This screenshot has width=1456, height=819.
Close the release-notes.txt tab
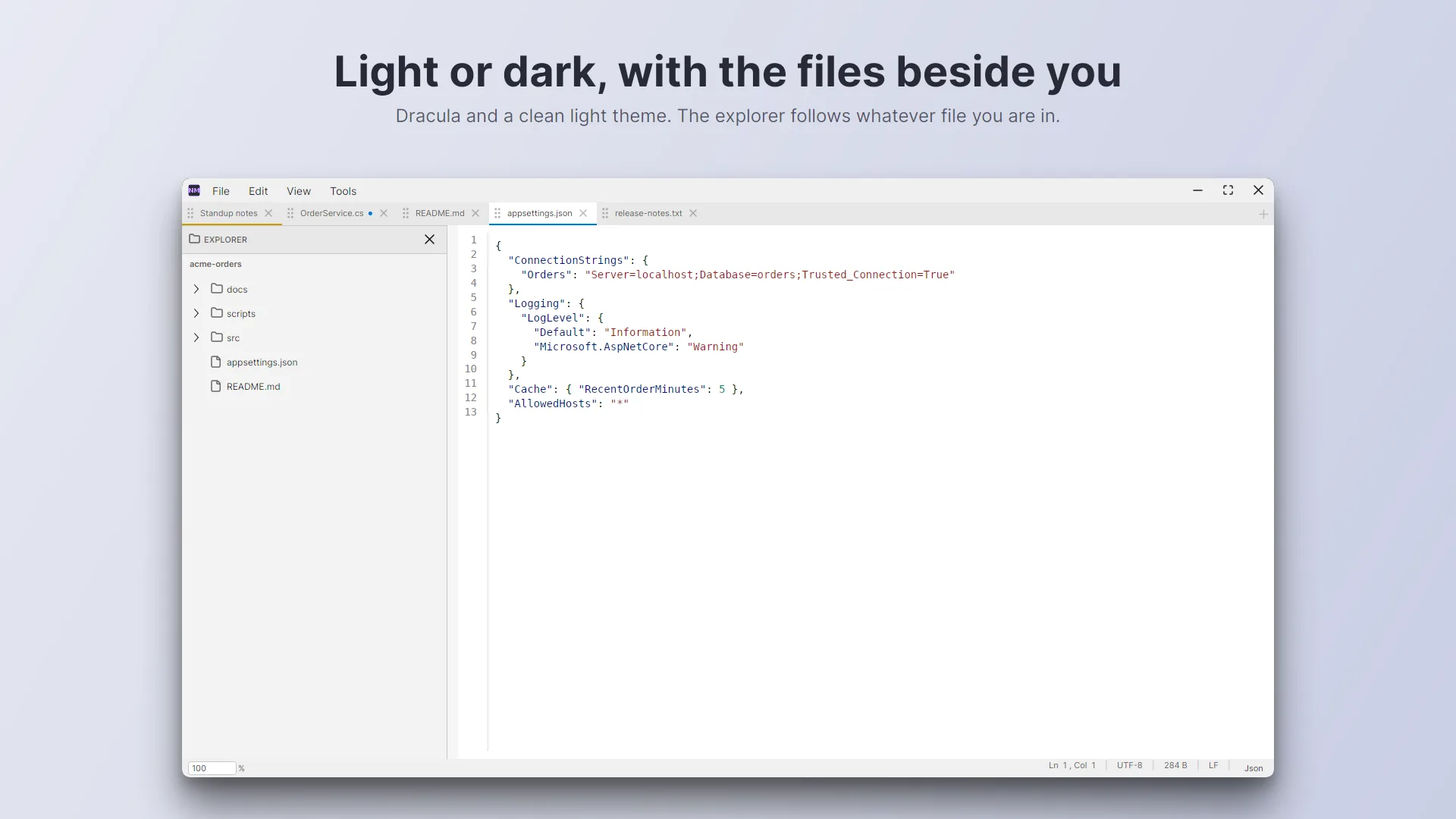pos(693,213)
